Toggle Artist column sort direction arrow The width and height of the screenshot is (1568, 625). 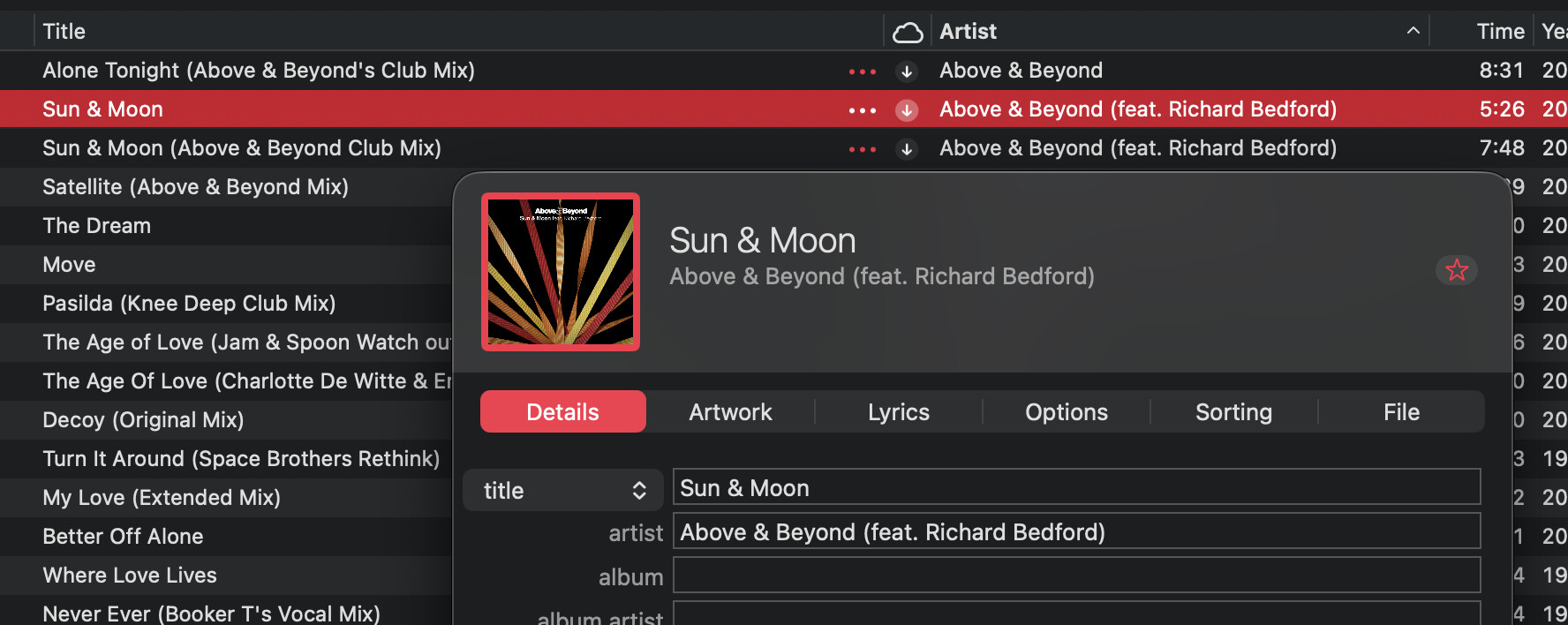click(x=1413, y=31)
